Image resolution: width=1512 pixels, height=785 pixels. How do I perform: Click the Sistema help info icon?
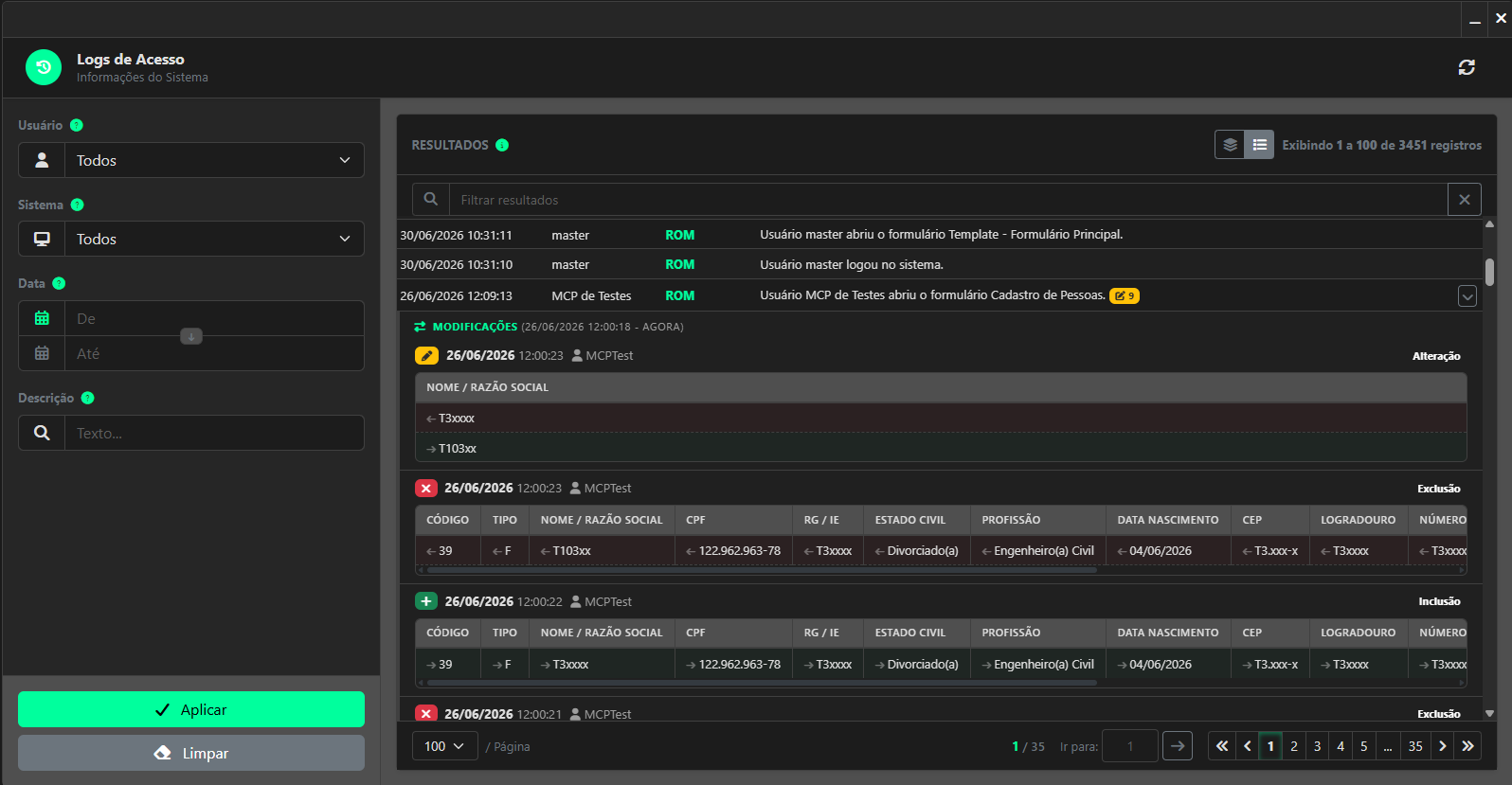click(x=78, y=205)
